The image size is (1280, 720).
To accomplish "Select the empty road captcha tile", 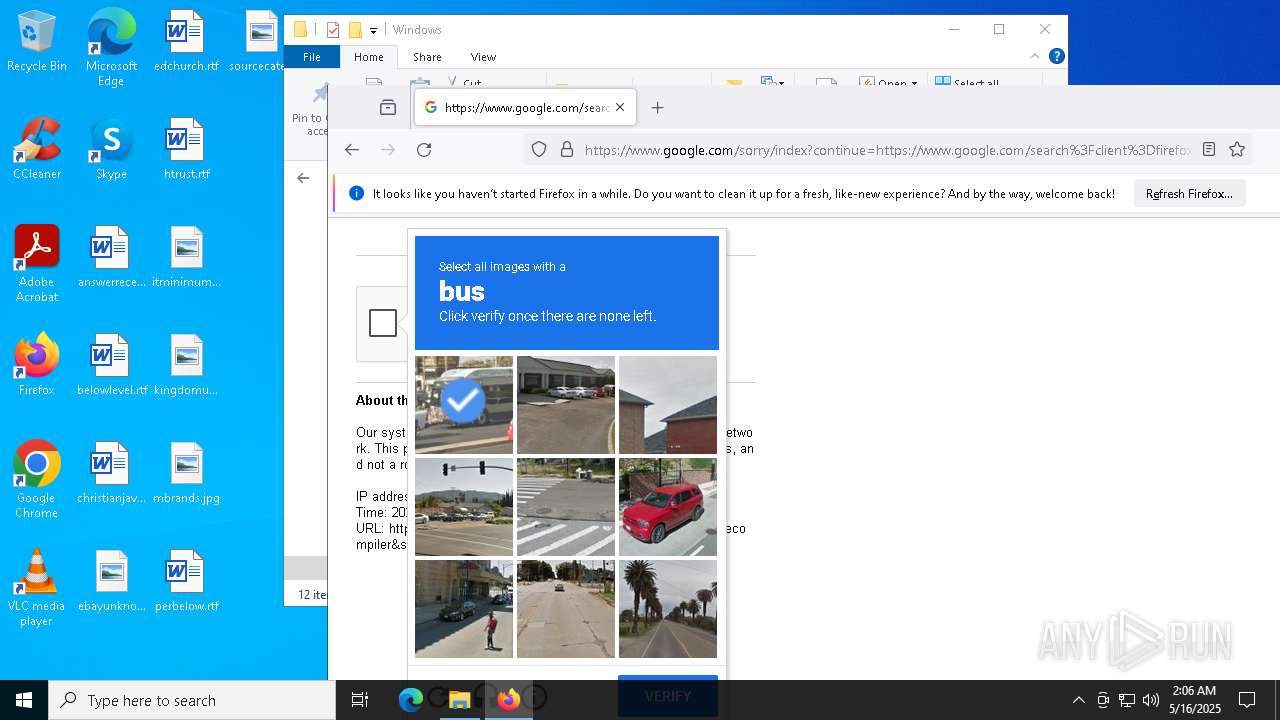I will 566,609.
